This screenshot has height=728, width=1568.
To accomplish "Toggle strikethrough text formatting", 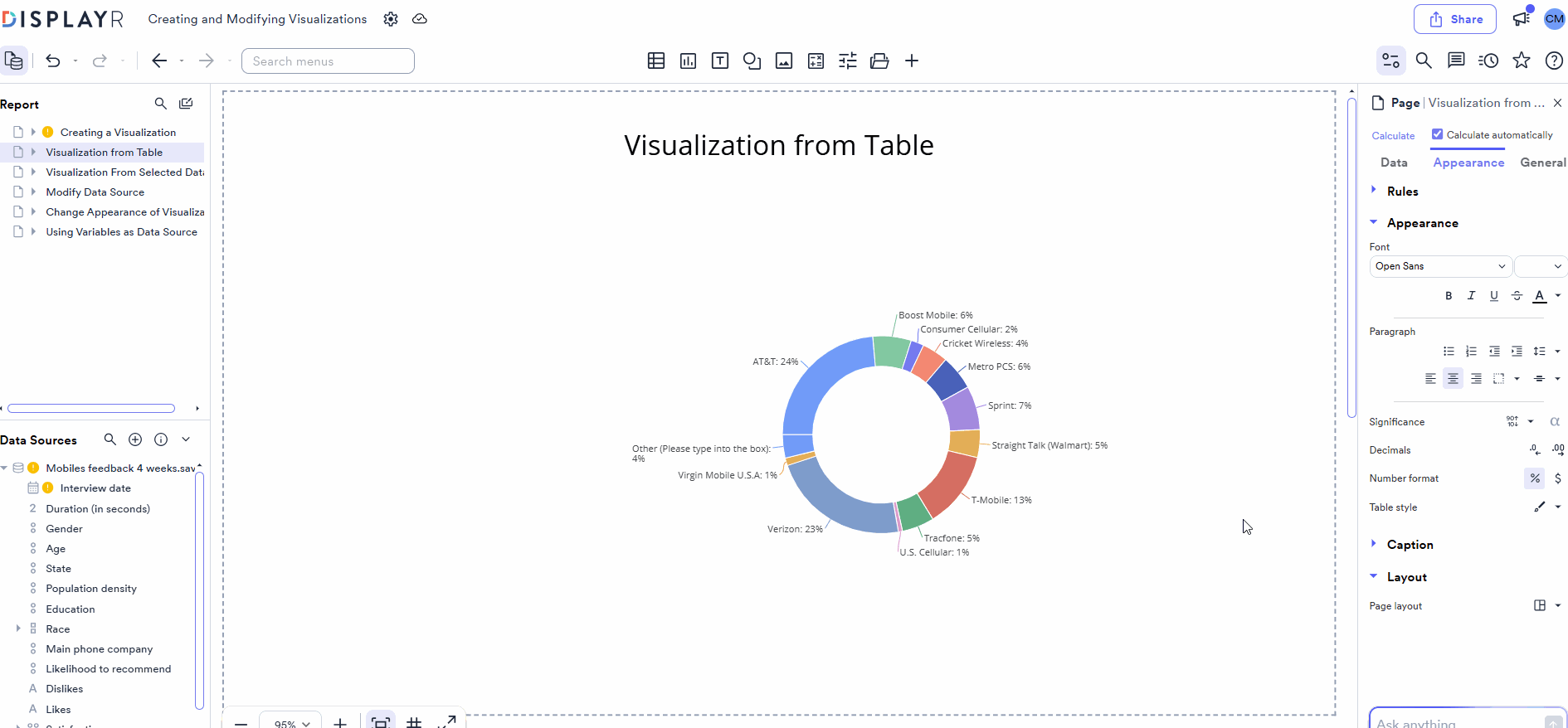I will click(1517, 296).
